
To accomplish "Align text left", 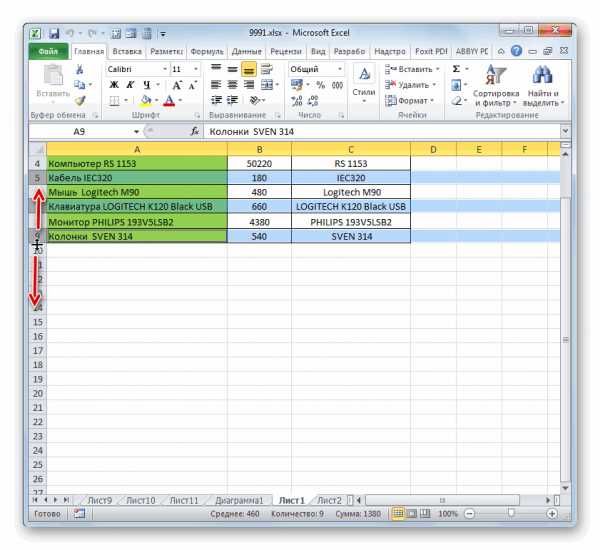I will [216, 85].
